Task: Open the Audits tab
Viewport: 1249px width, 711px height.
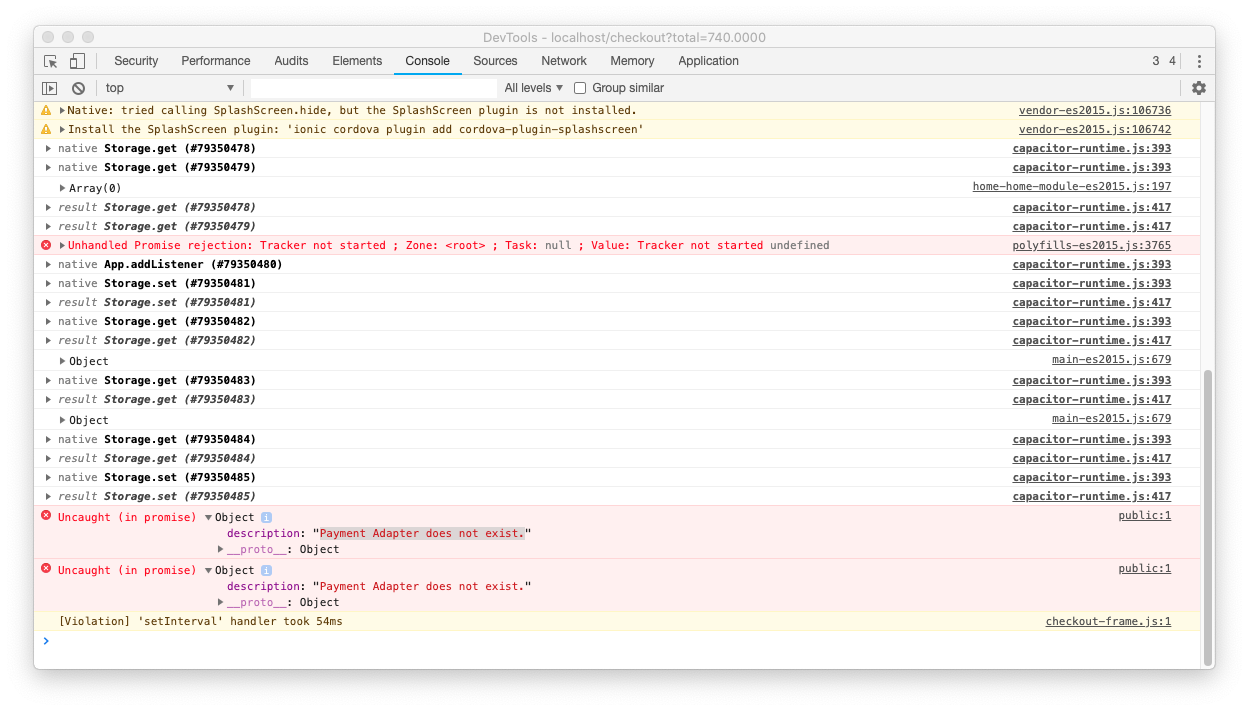Action: (x=291, y=61)
